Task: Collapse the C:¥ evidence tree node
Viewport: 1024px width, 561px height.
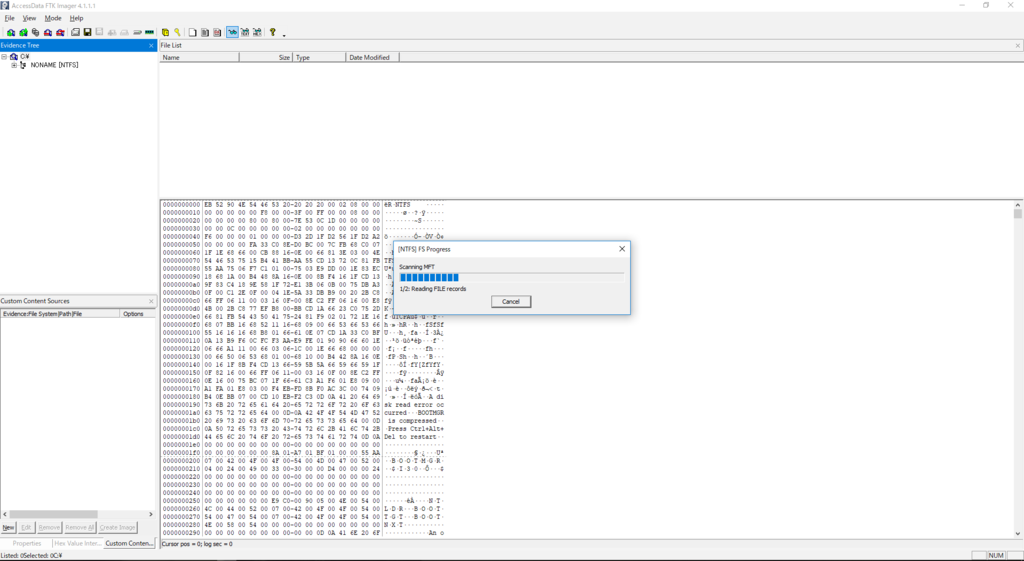Action: click(4, 57)
